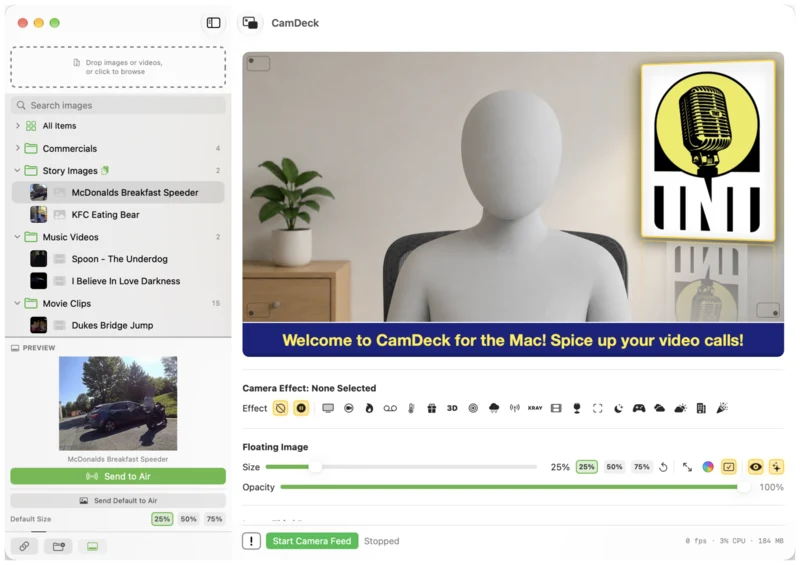Set floating image size to 75% preset
This screenshot has height=565, width=800.
[641, 466]
